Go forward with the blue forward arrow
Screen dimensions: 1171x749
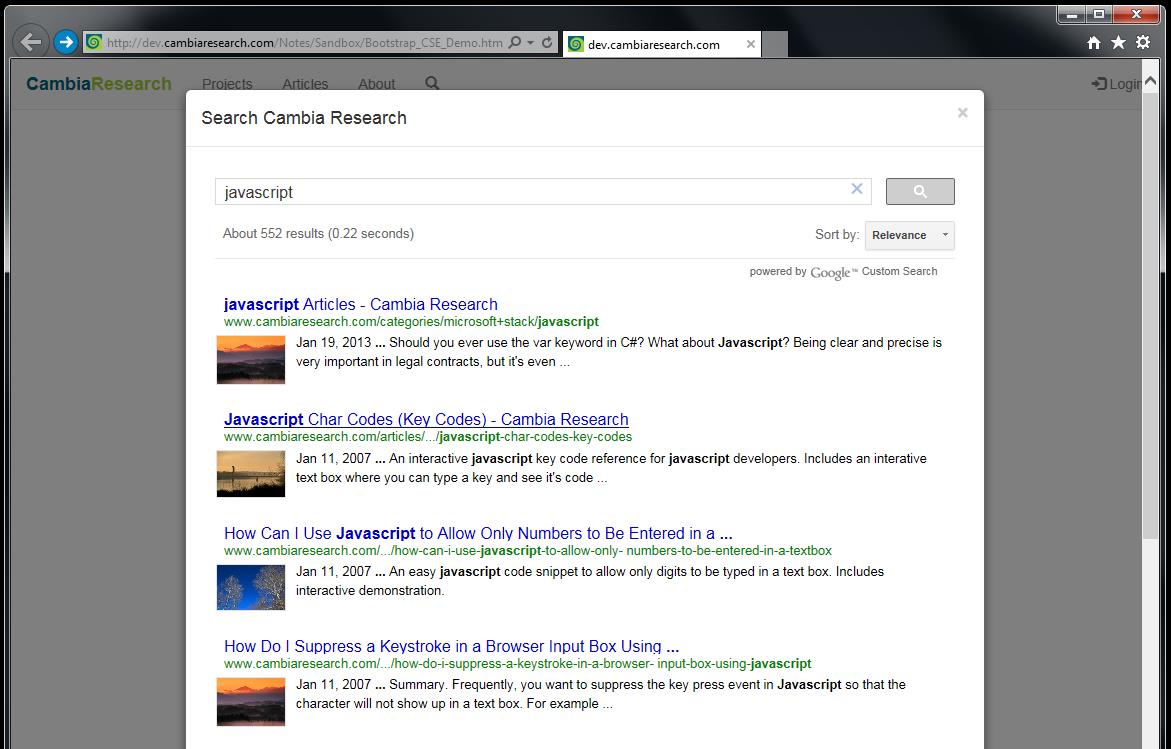click(x=66, y=43)
